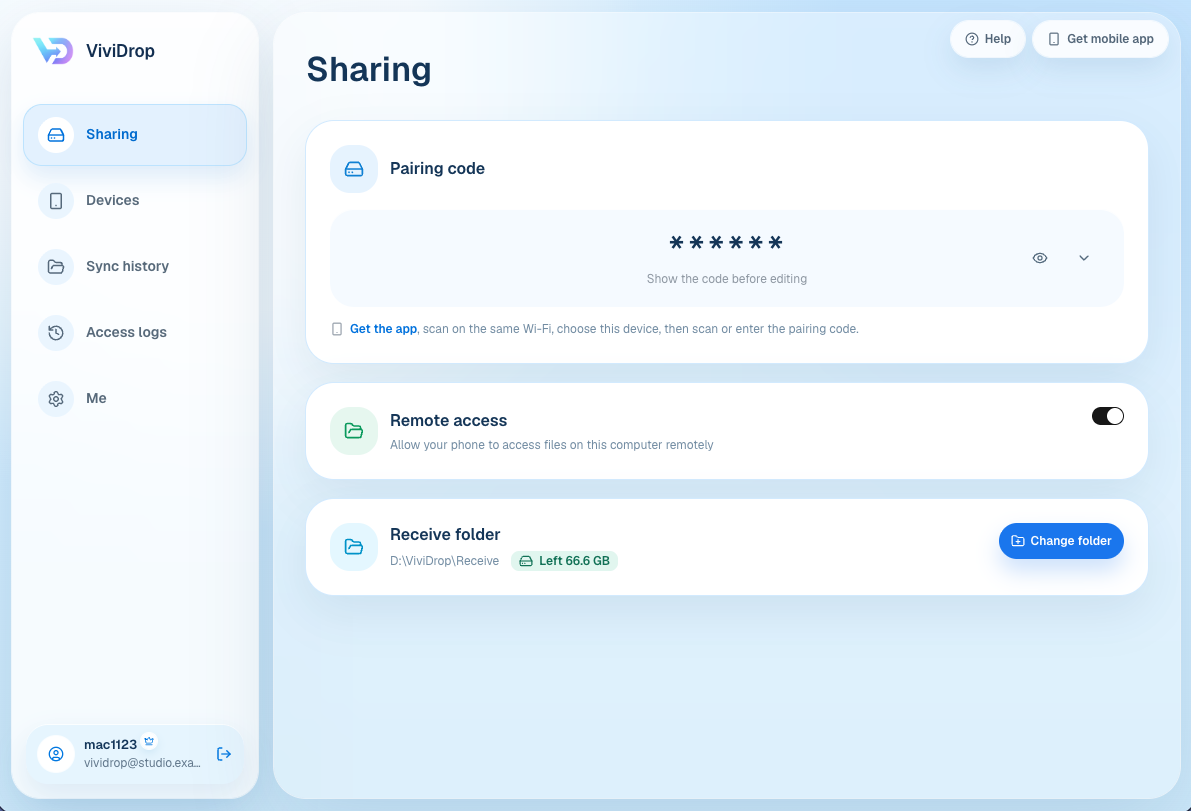Open Sync history from sidebar
This screenshot has width=1191, height=811.
pyautogui.click(x=135, y=267)
